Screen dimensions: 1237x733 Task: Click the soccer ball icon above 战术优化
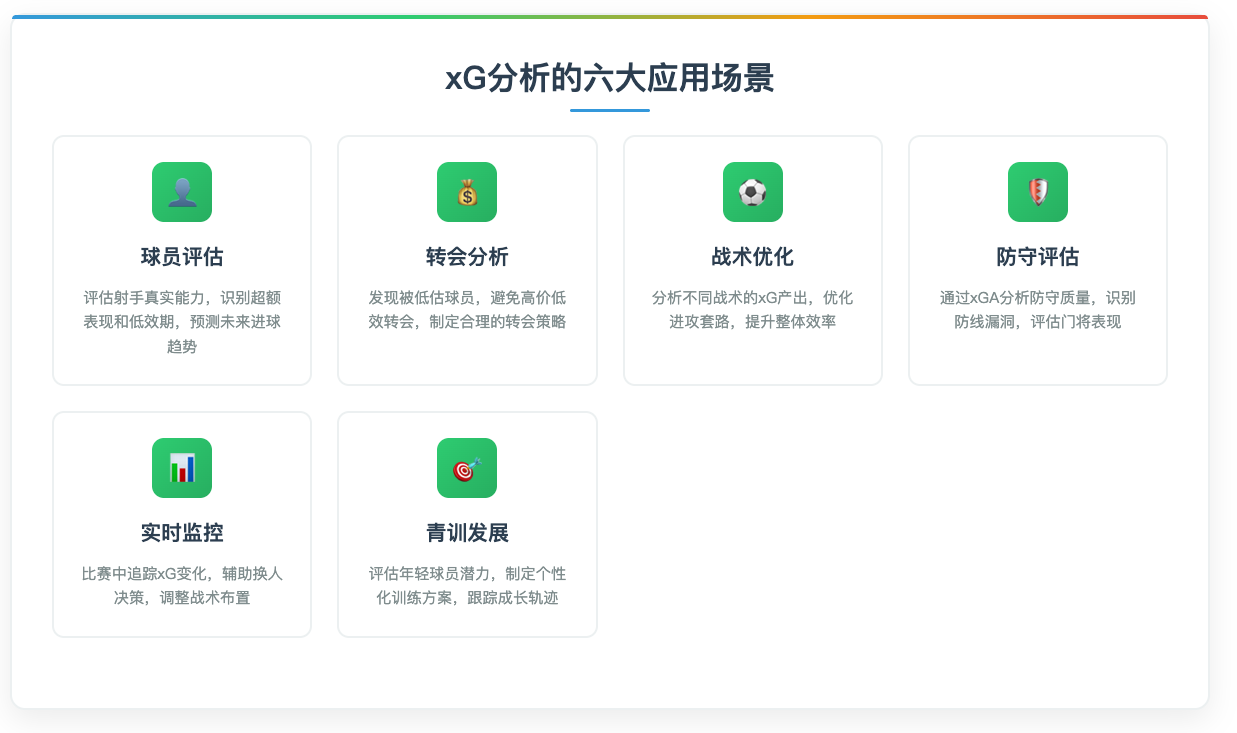[x=752, y=192]
